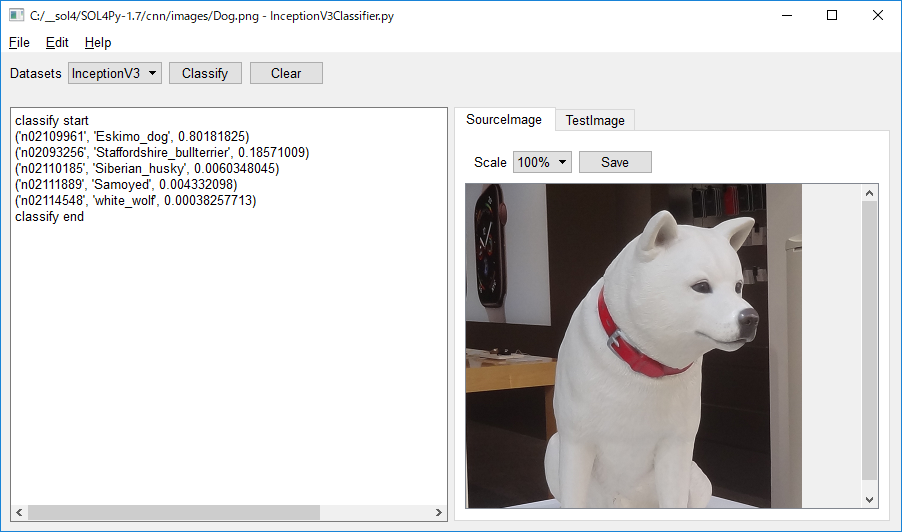
Task: Click the Datasets label
Action: point(36,74)
